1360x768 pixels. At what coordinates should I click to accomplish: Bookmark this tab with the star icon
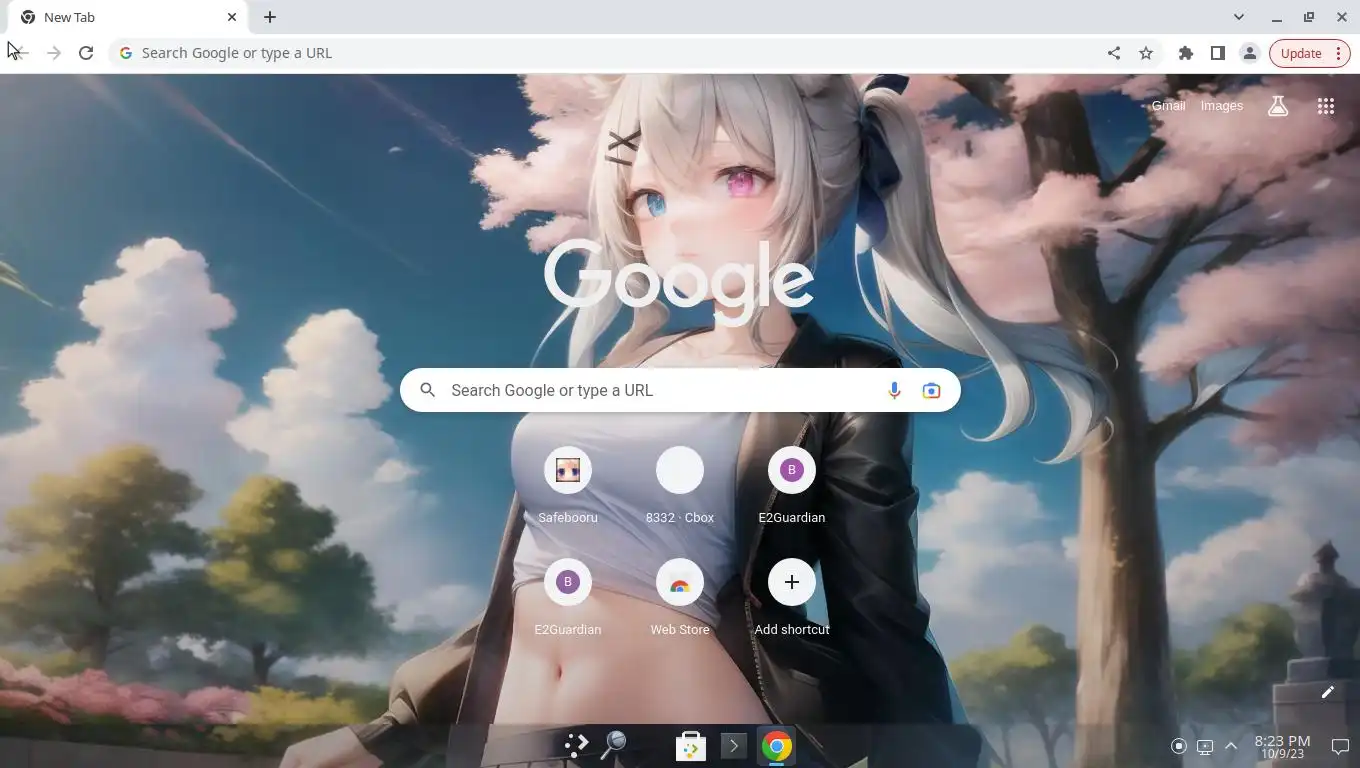pos(1146,53)
